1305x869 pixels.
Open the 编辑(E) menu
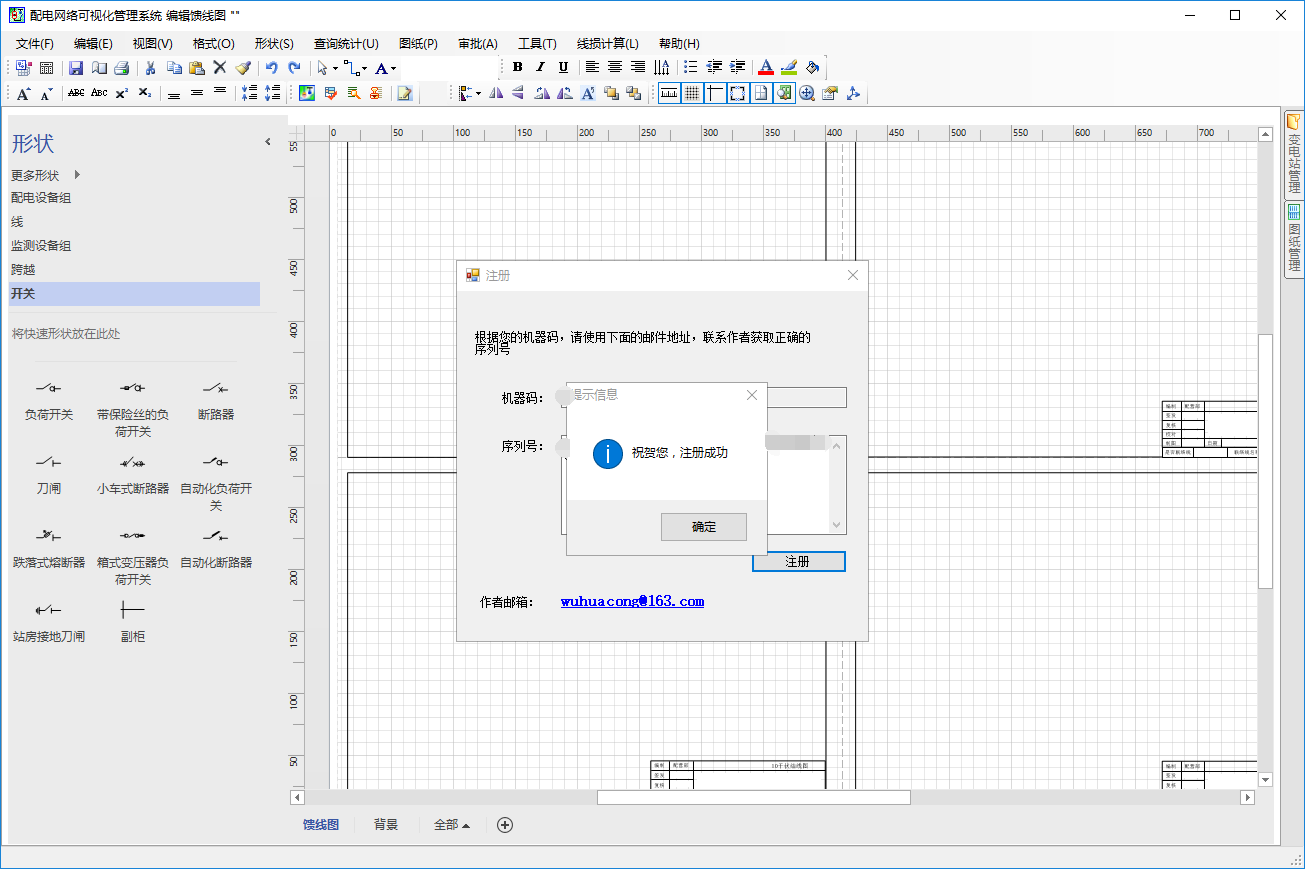tap(93, 44)
